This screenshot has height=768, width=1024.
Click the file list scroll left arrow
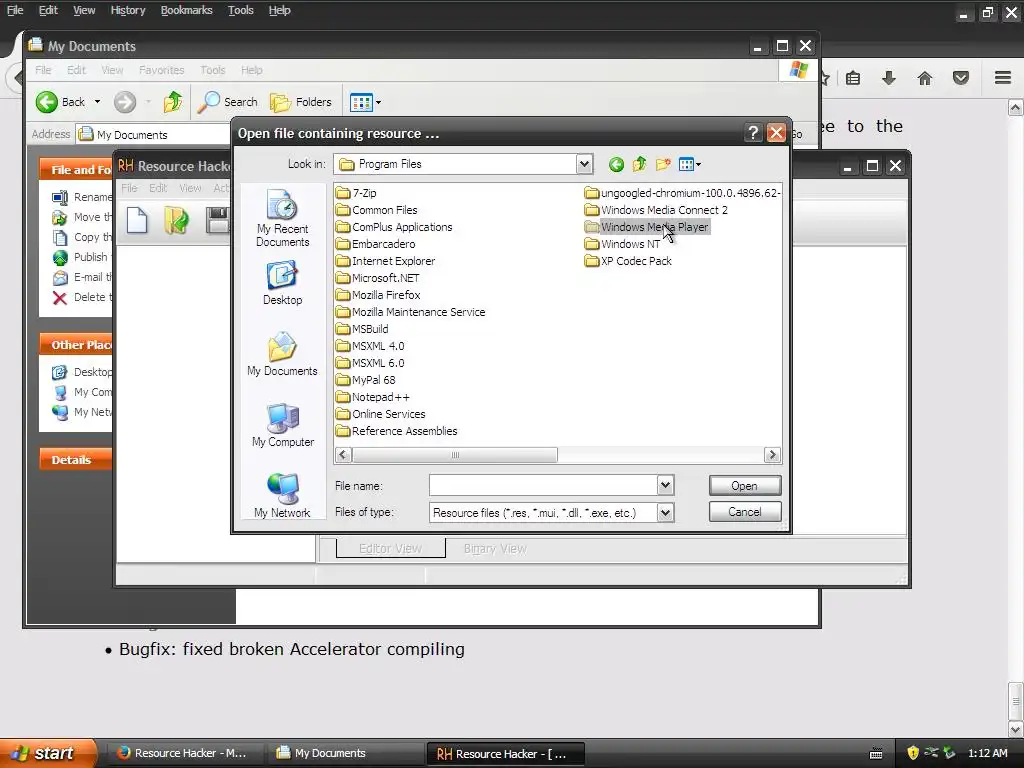click(x=344, y=455)
